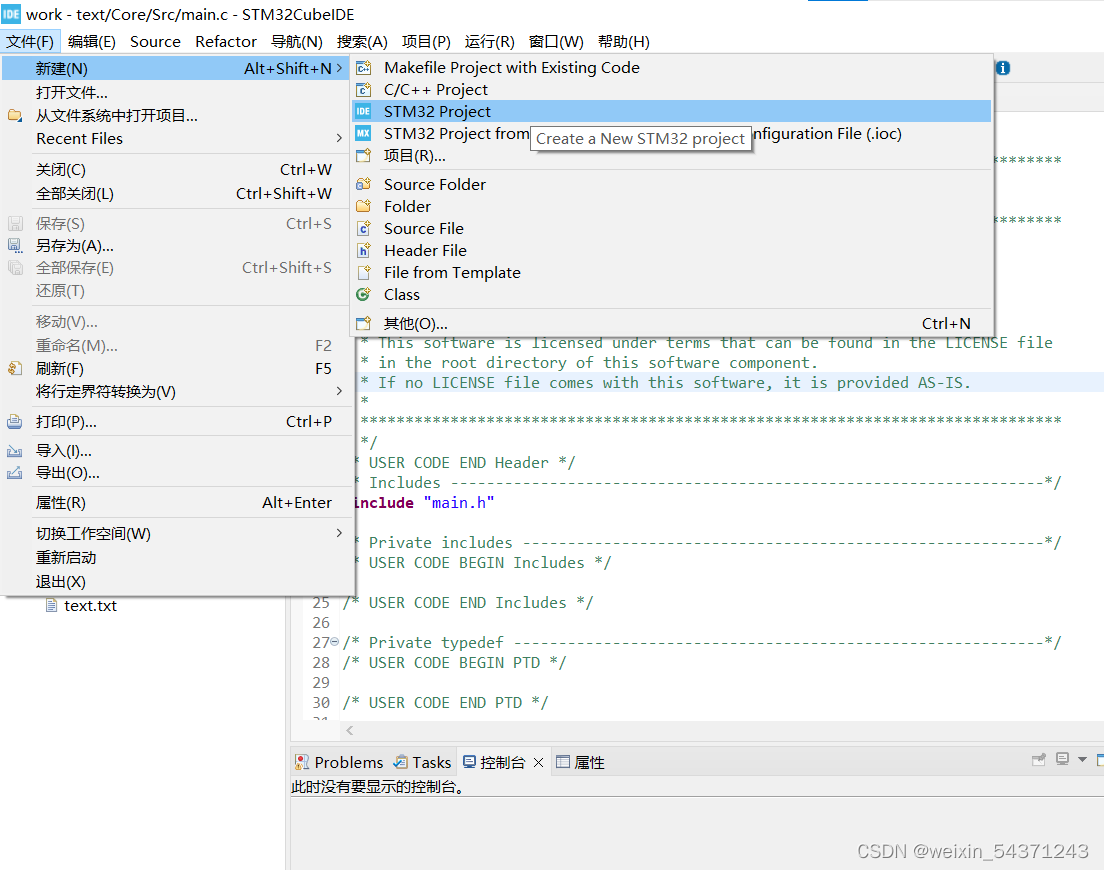Click the STM32CubeMX icon beside the .ioc entry
The height and width of the screenshot is (870, 1104).
coord(364,133)
